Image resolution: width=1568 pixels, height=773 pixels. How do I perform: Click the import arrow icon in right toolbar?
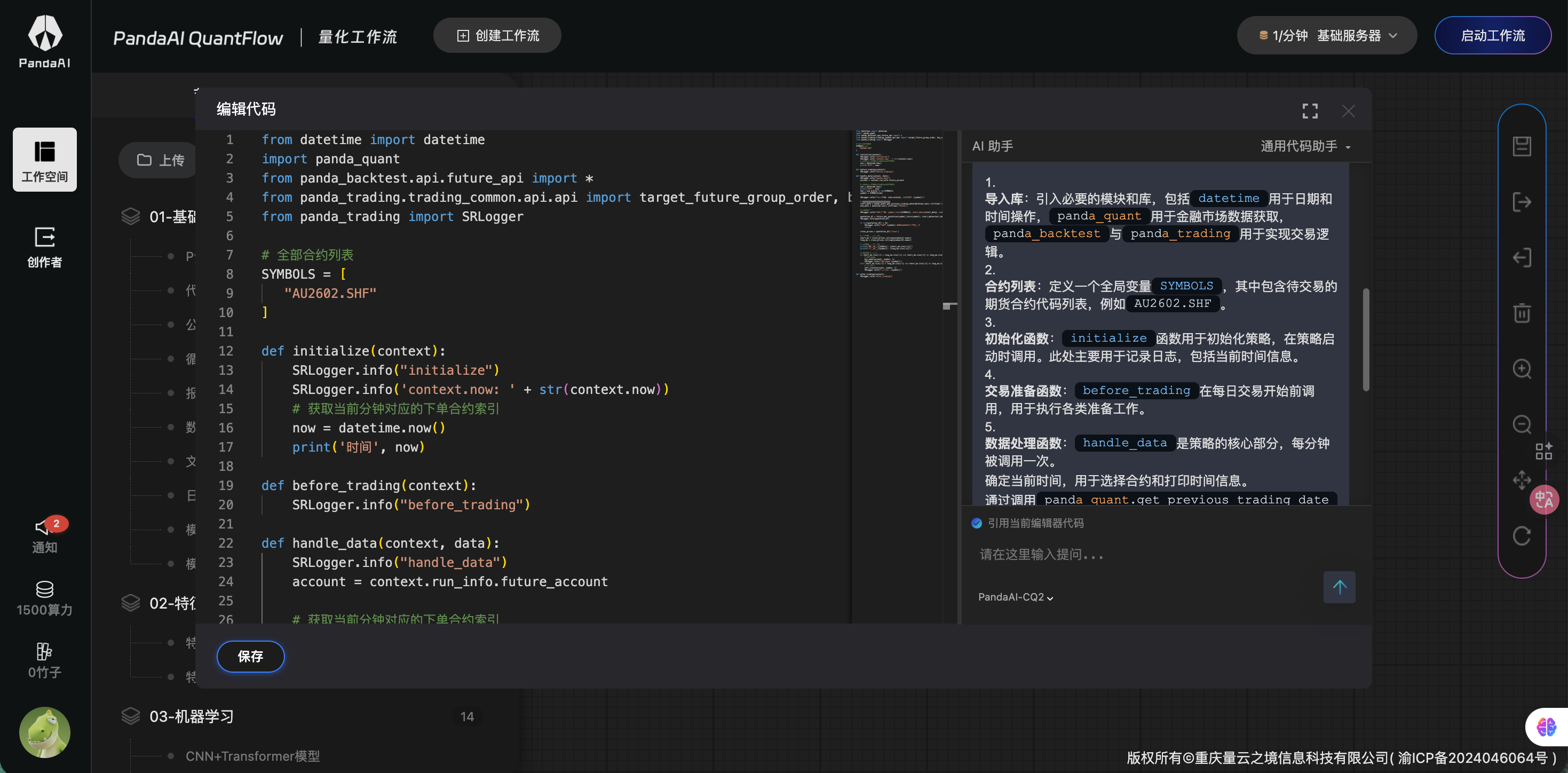point(1521,257)
